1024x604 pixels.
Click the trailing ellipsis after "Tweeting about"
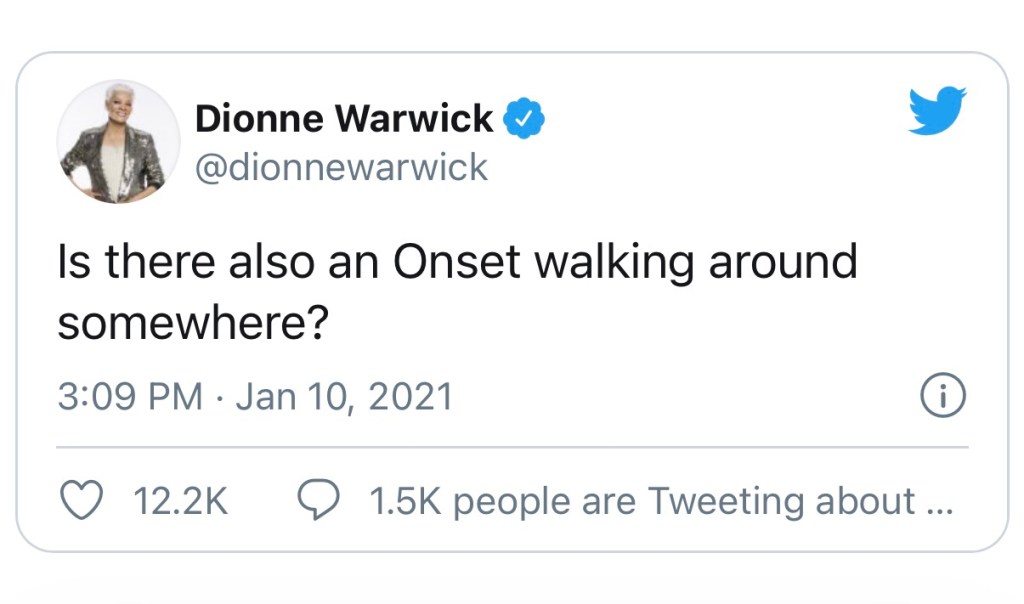[x=940, y=503]
